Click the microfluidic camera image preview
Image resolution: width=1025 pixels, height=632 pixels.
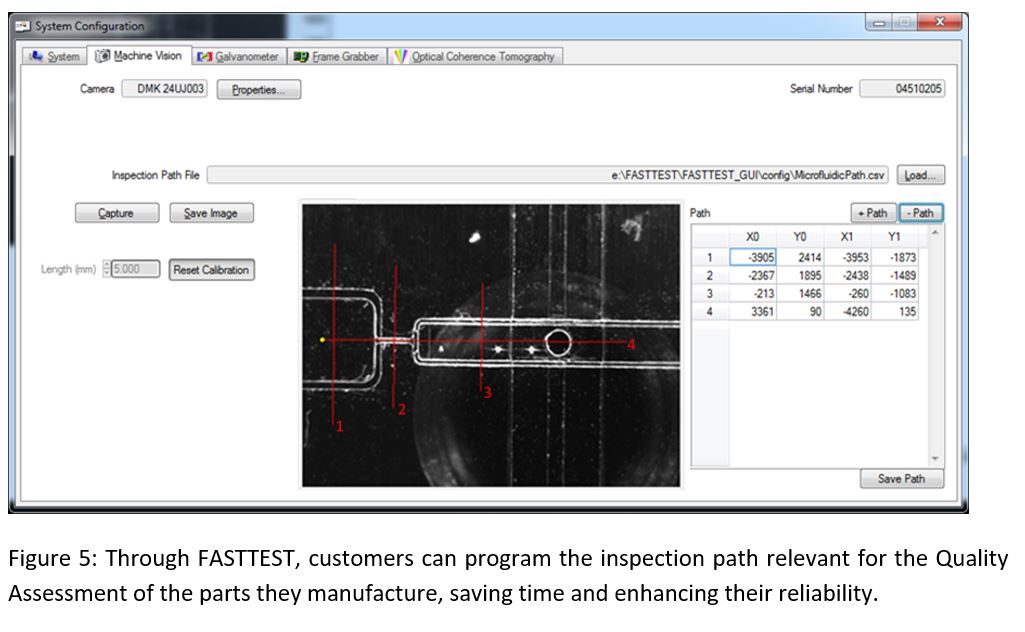pyautogui.click(x=490, y=345)
